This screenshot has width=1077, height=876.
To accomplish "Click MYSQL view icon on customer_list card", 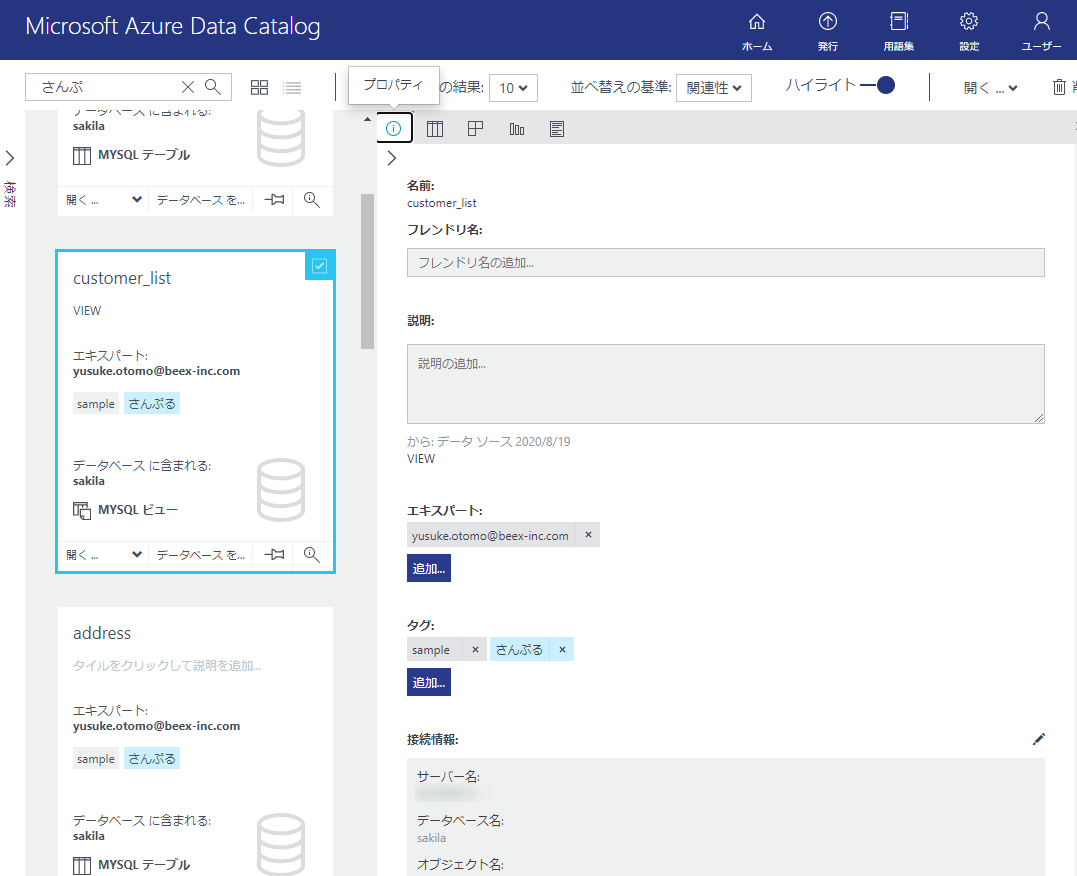I will [x=82, y=510].
